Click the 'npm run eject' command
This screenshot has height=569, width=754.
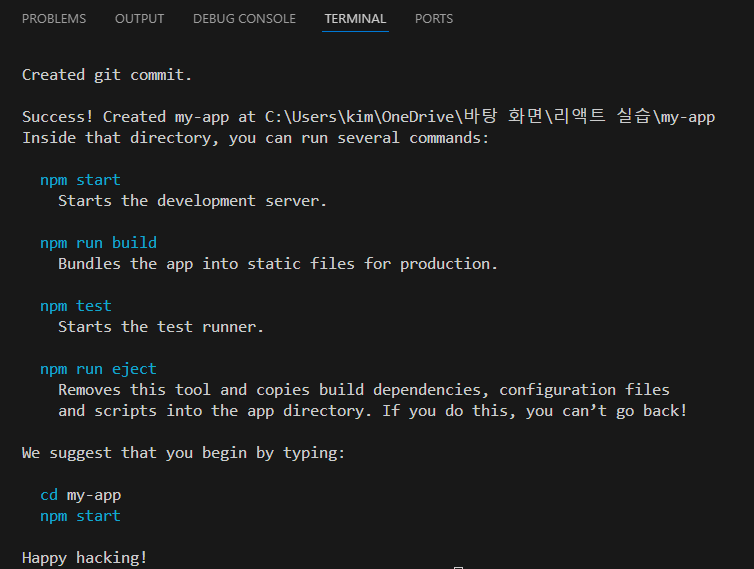click(x=99, y=369)
